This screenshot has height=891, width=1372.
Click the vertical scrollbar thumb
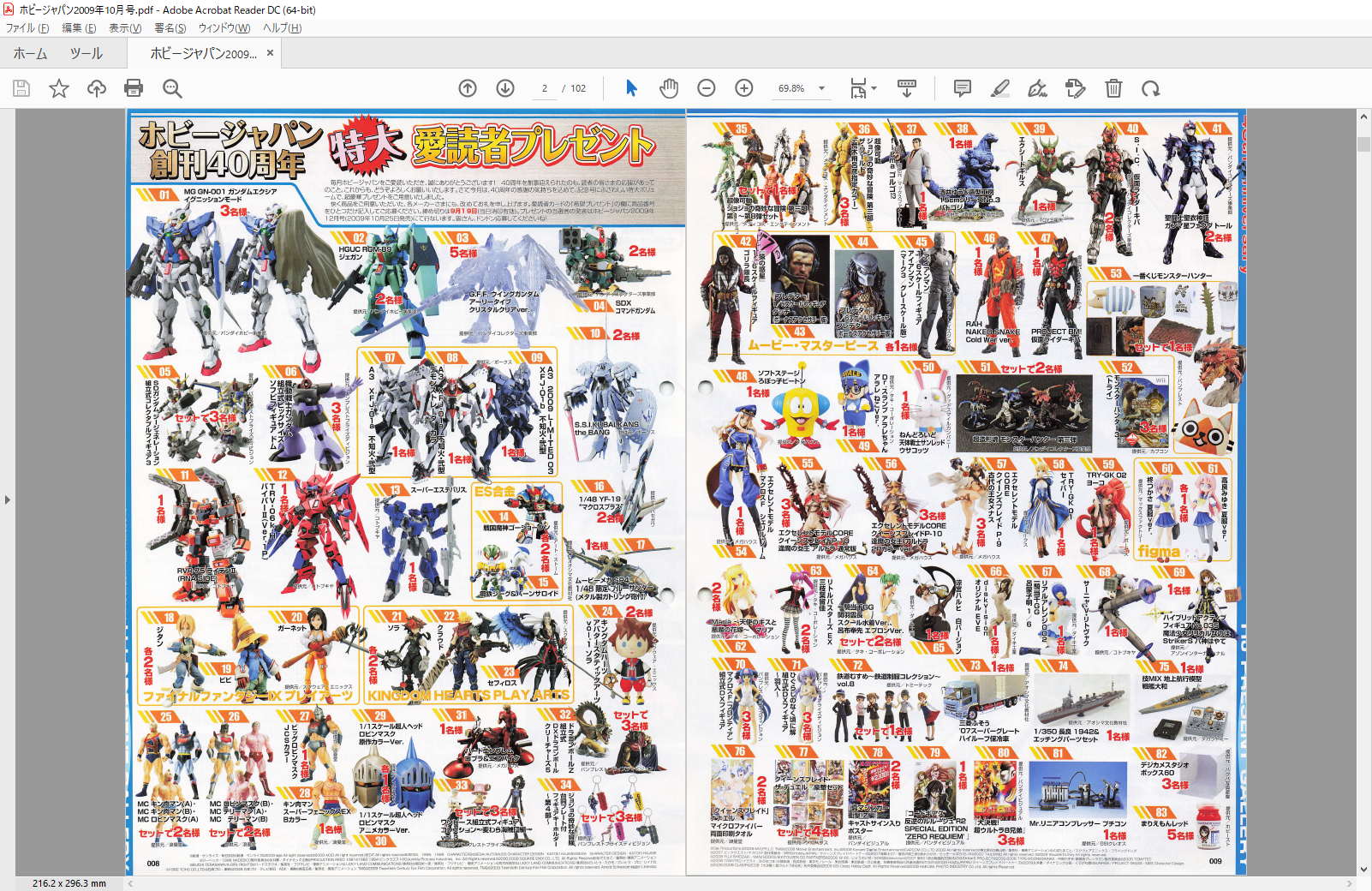1363,144
